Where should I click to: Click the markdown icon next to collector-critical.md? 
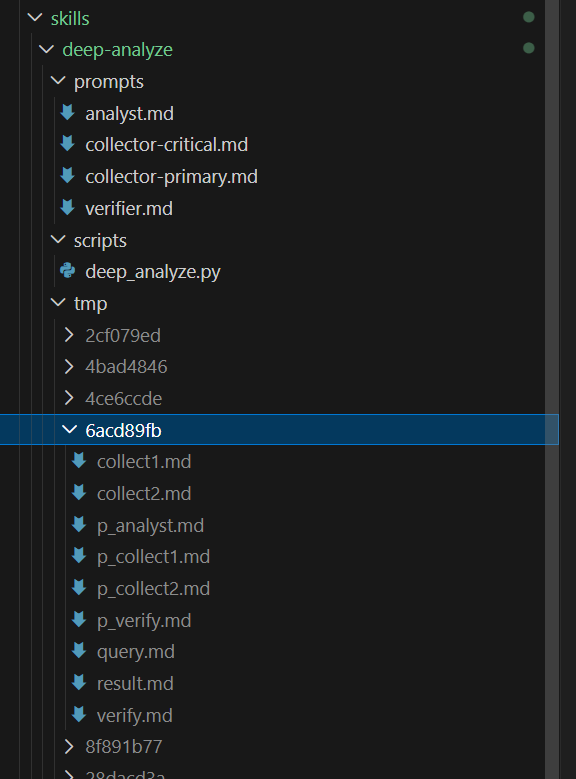click(x=68, y=144)
